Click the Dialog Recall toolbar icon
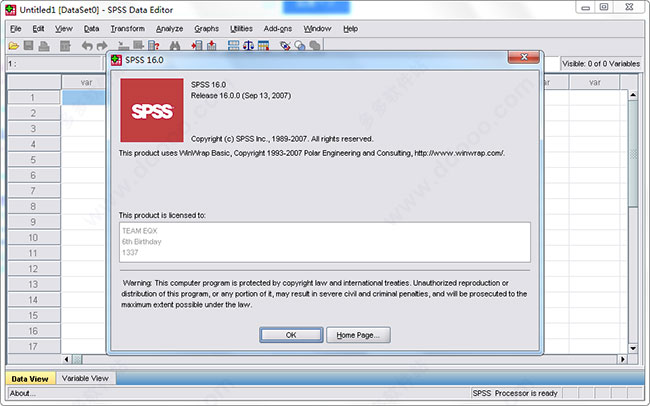 pyautogui.click(x=65, y=46)
